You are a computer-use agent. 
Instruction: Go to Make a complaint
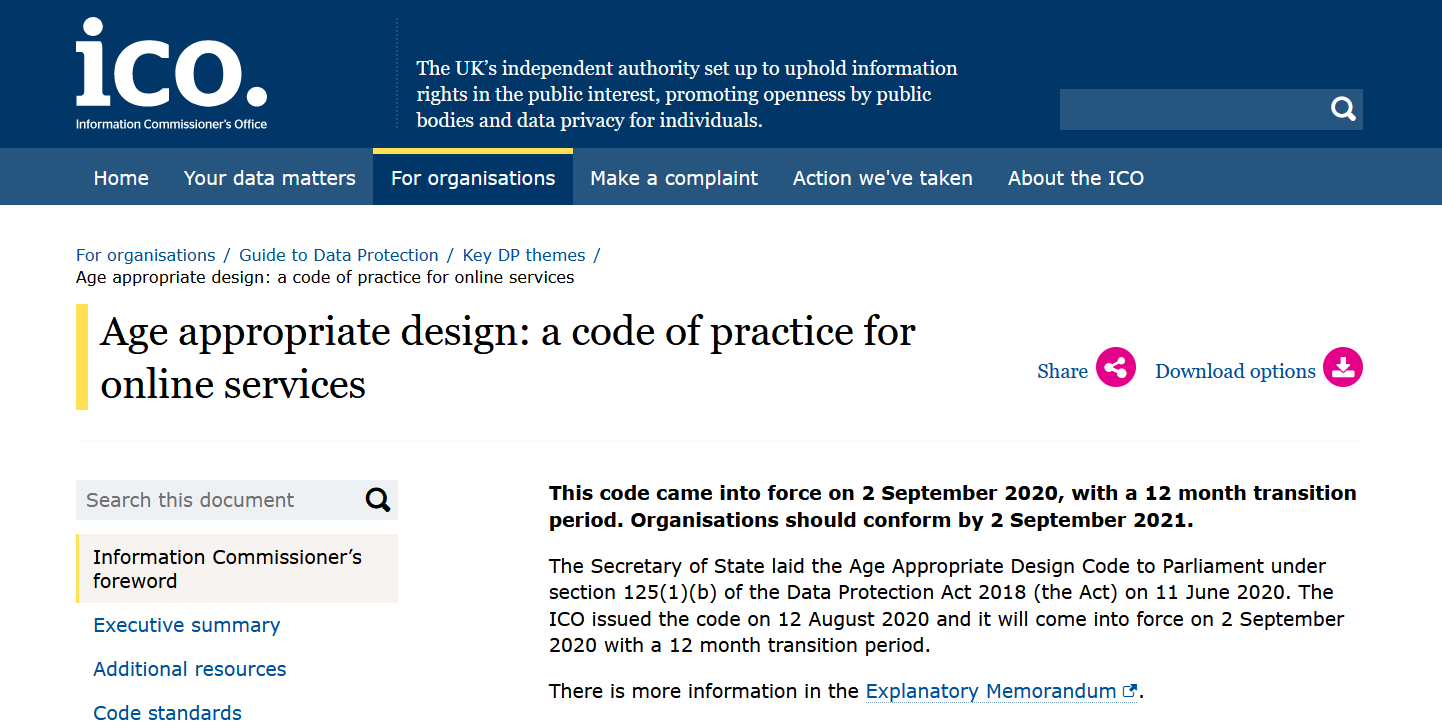click(674, 178)
